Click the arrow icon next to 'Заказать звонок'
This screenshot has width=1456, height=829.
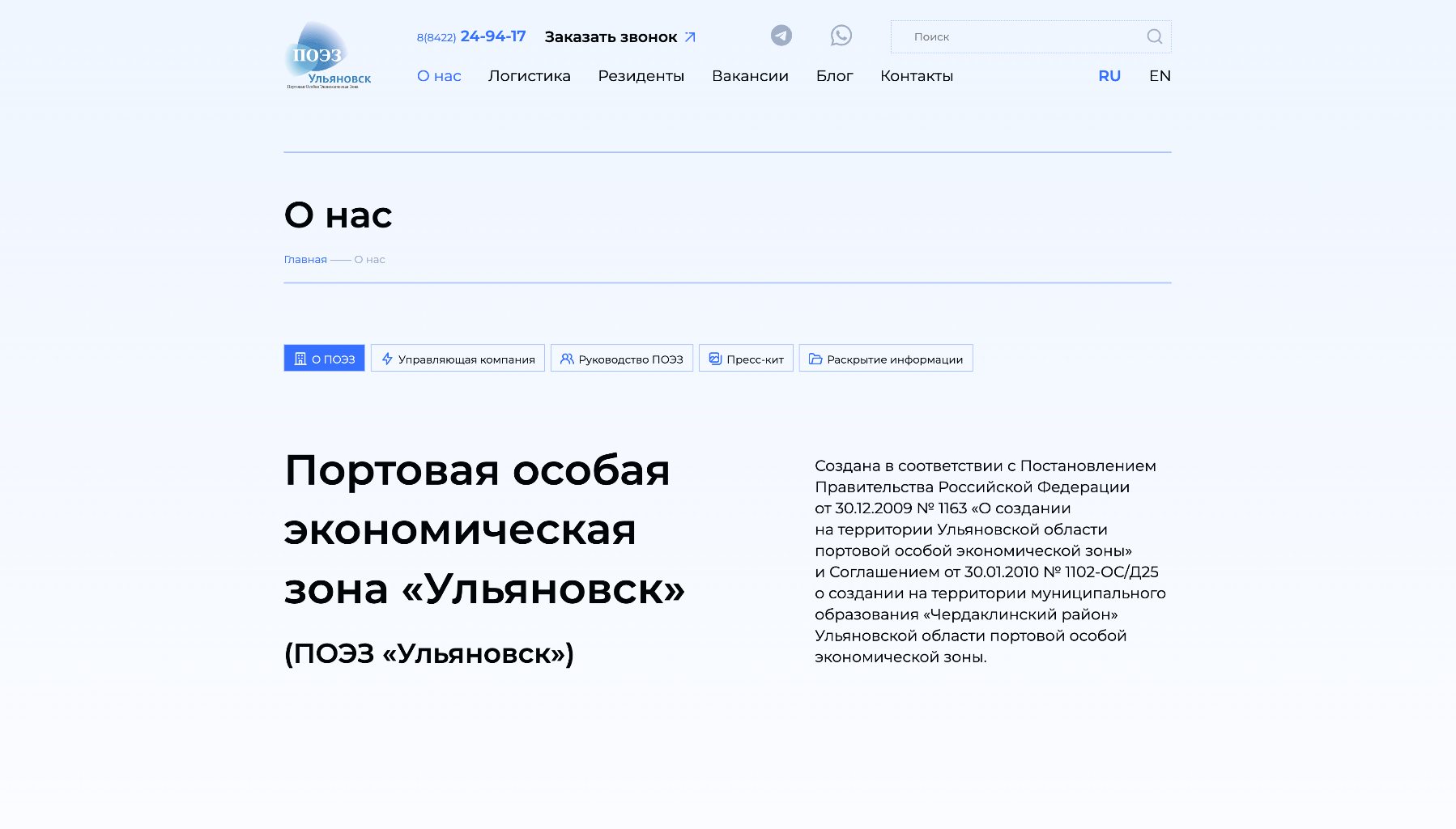[x=690, y=36]
